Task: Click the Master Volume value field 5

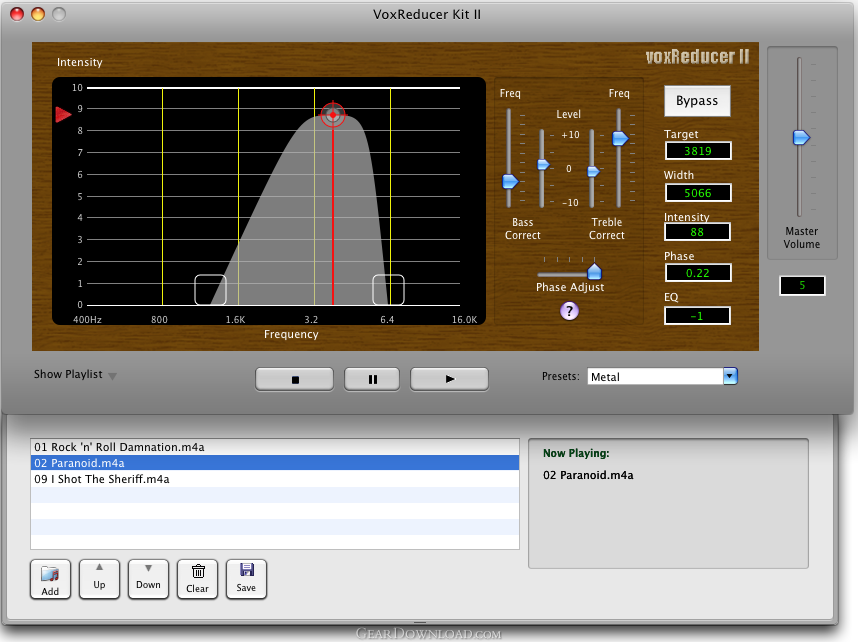Action: [802, 285]
